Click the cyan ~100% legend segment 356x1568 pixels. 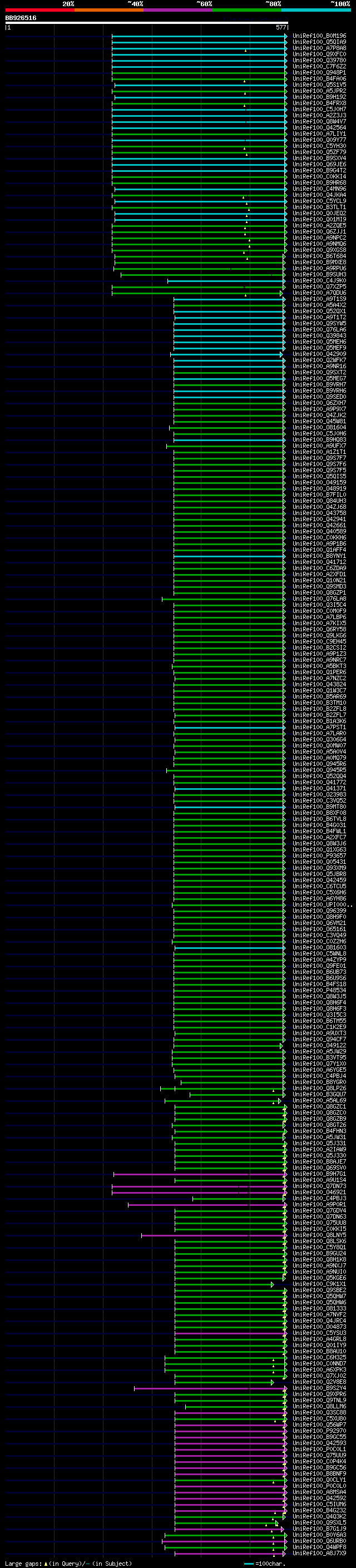click(x=316, y=10)
